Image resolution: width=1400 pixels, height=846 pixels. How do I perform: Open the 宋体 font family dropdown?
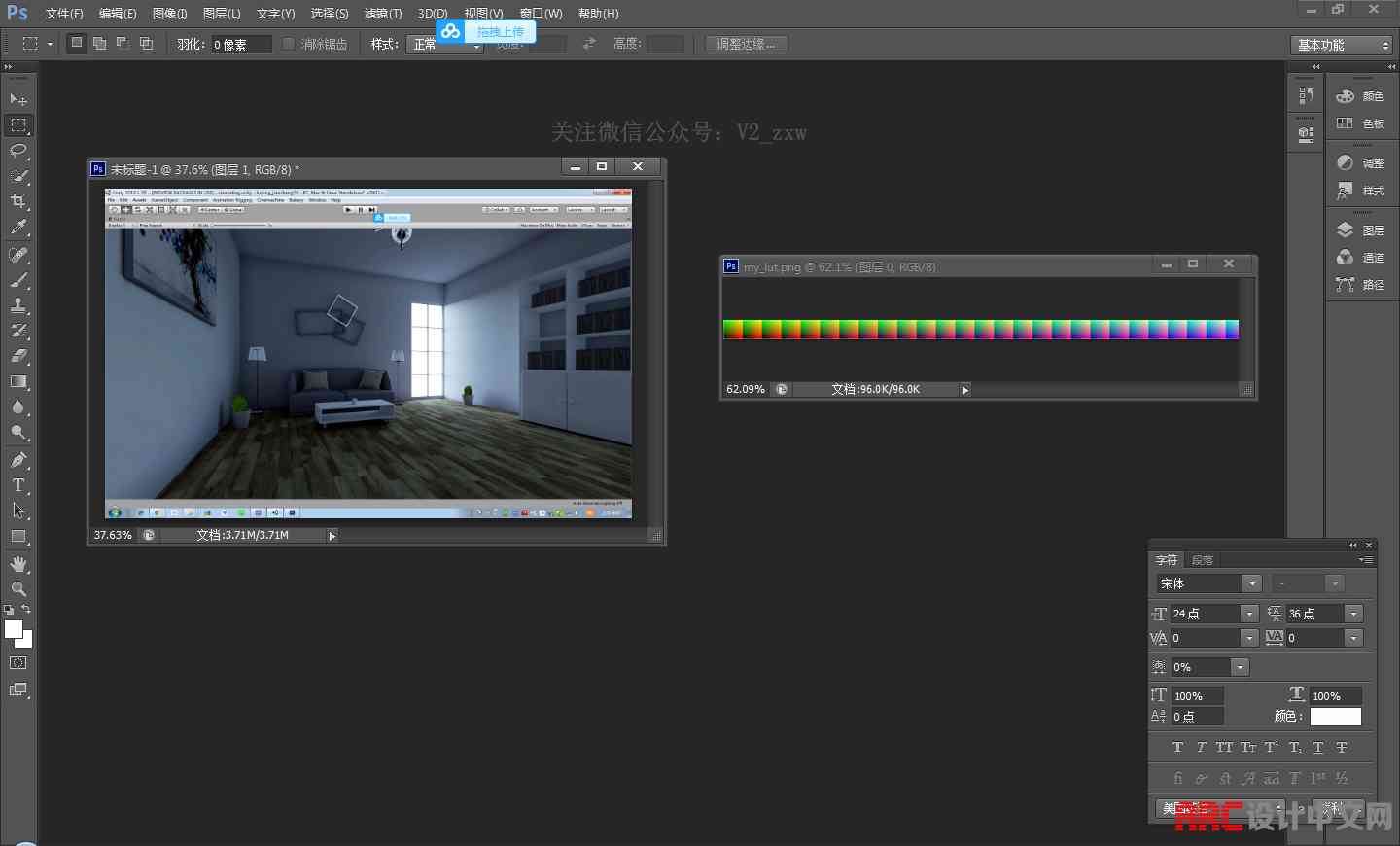tap(1252, 583)
